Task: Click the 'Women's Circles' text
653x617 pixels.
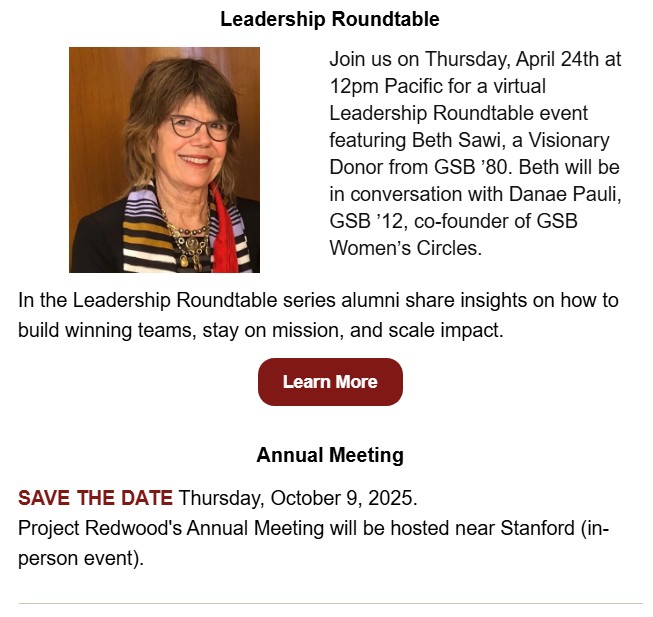Action: click(406, 248)
